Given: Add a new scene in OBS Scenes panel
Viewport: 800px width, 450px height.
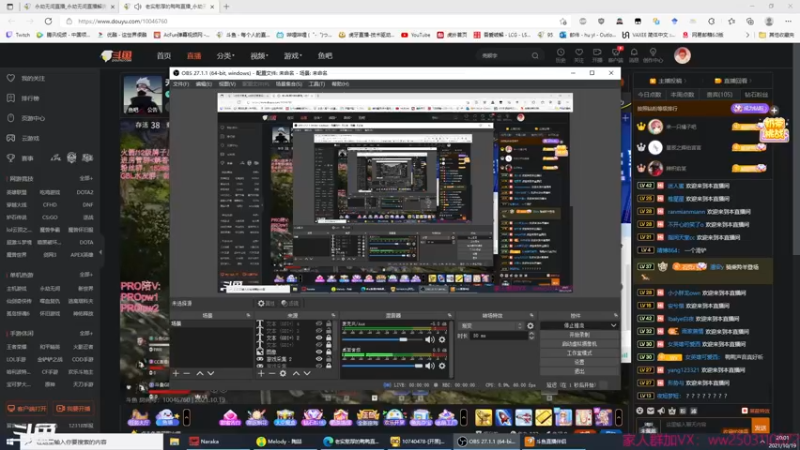Looking at the screenshot, I should [176, 373].
